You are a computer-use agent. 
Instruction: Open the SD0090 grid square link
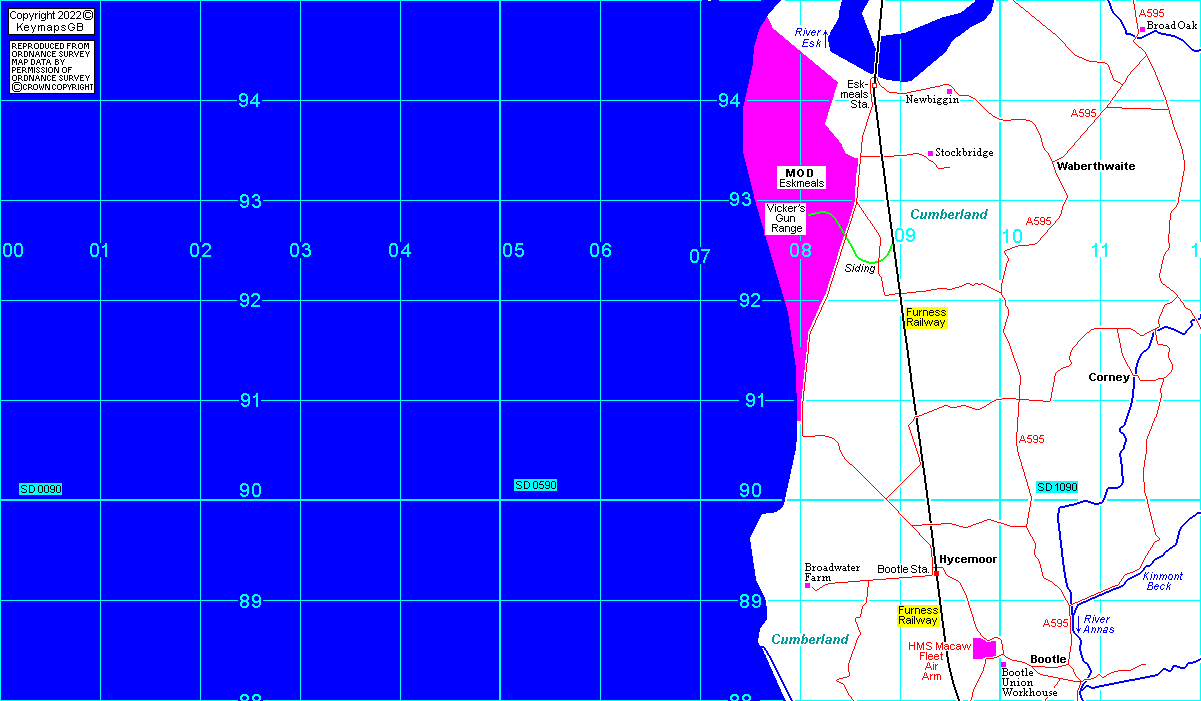pos(41,489)
